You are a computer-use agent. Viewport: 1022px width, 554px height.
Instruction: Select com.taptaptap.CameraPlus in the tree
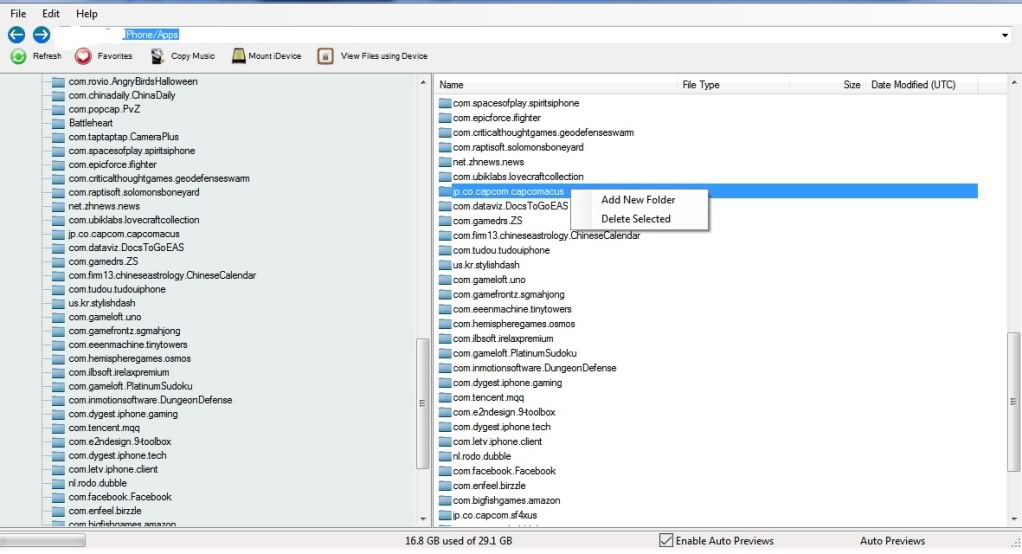tap(123, 137)
